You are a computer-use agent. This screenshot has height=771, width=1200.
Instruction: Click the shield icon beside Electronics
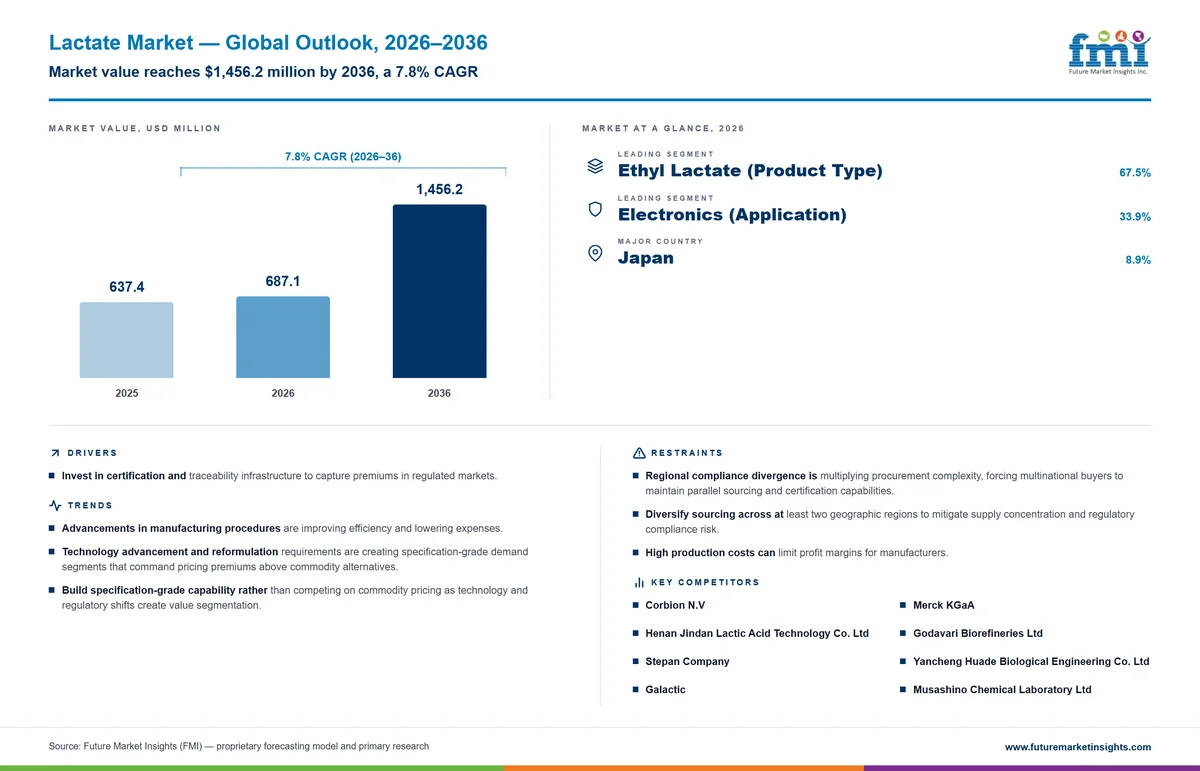pos(595,209)
